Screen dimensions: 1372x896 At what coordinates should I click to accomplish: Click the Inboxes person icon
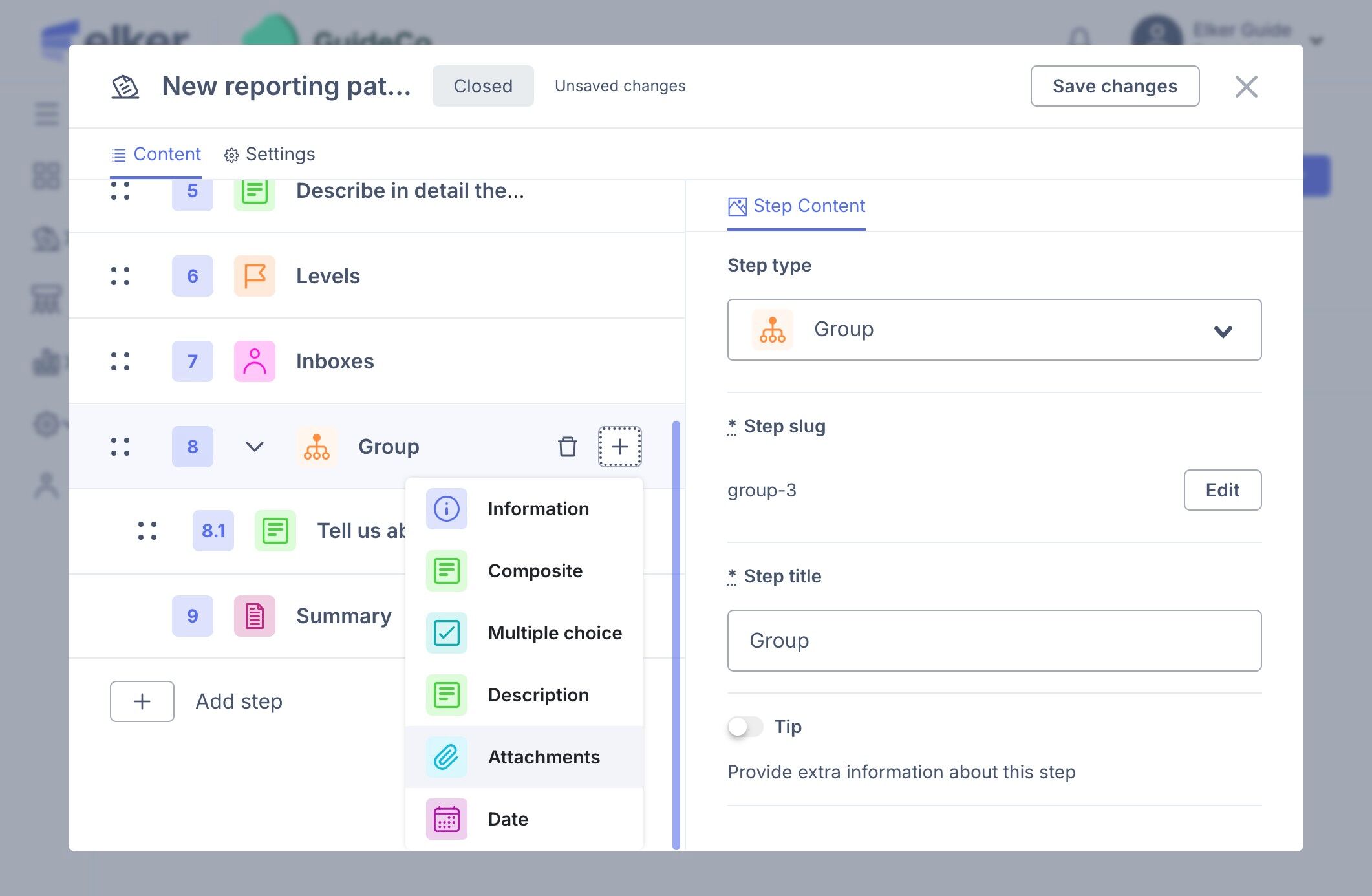click(x=255, y=361)
